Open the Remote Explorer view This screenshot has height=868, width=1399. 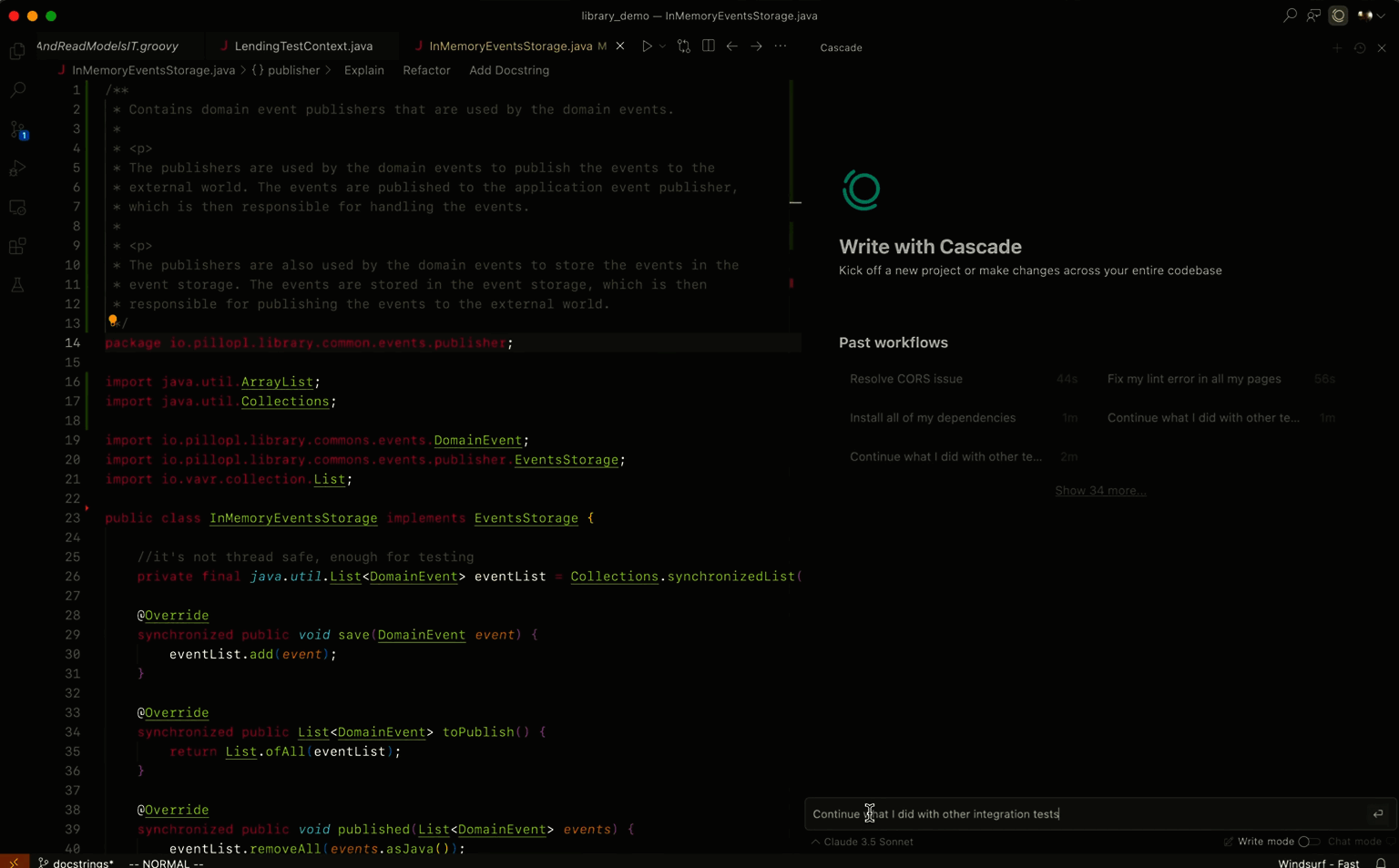[x=18, y=208]
